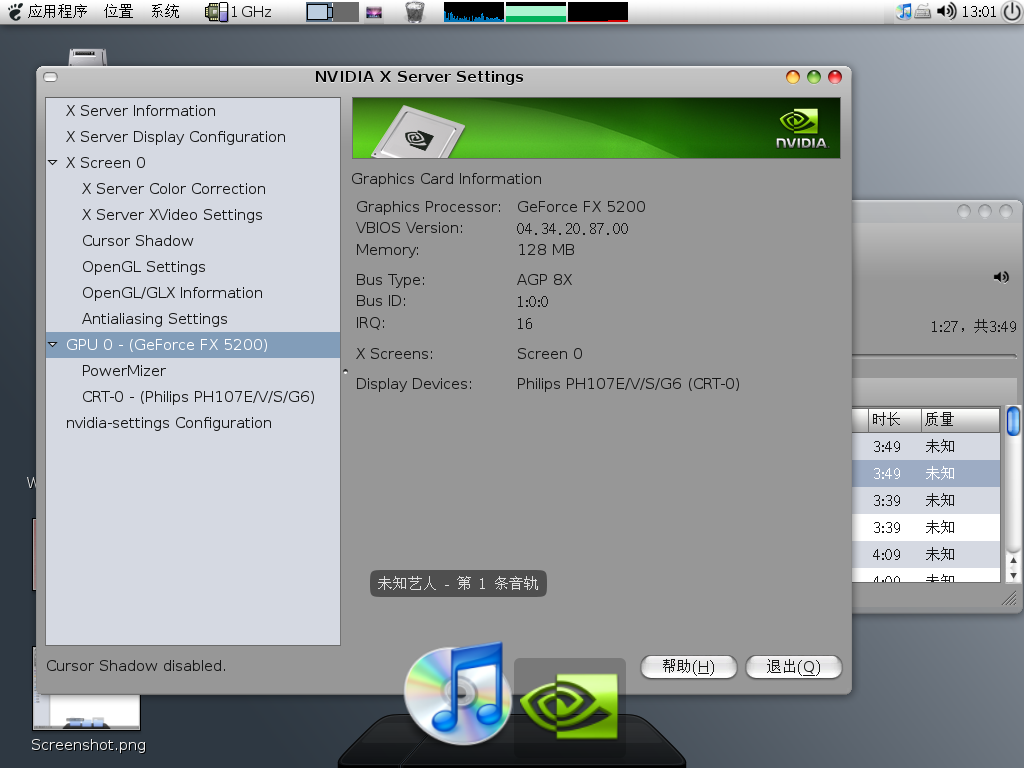Close NVIDIA X Server Settings with the red button
1024x768 pixels.
[835, 77]
